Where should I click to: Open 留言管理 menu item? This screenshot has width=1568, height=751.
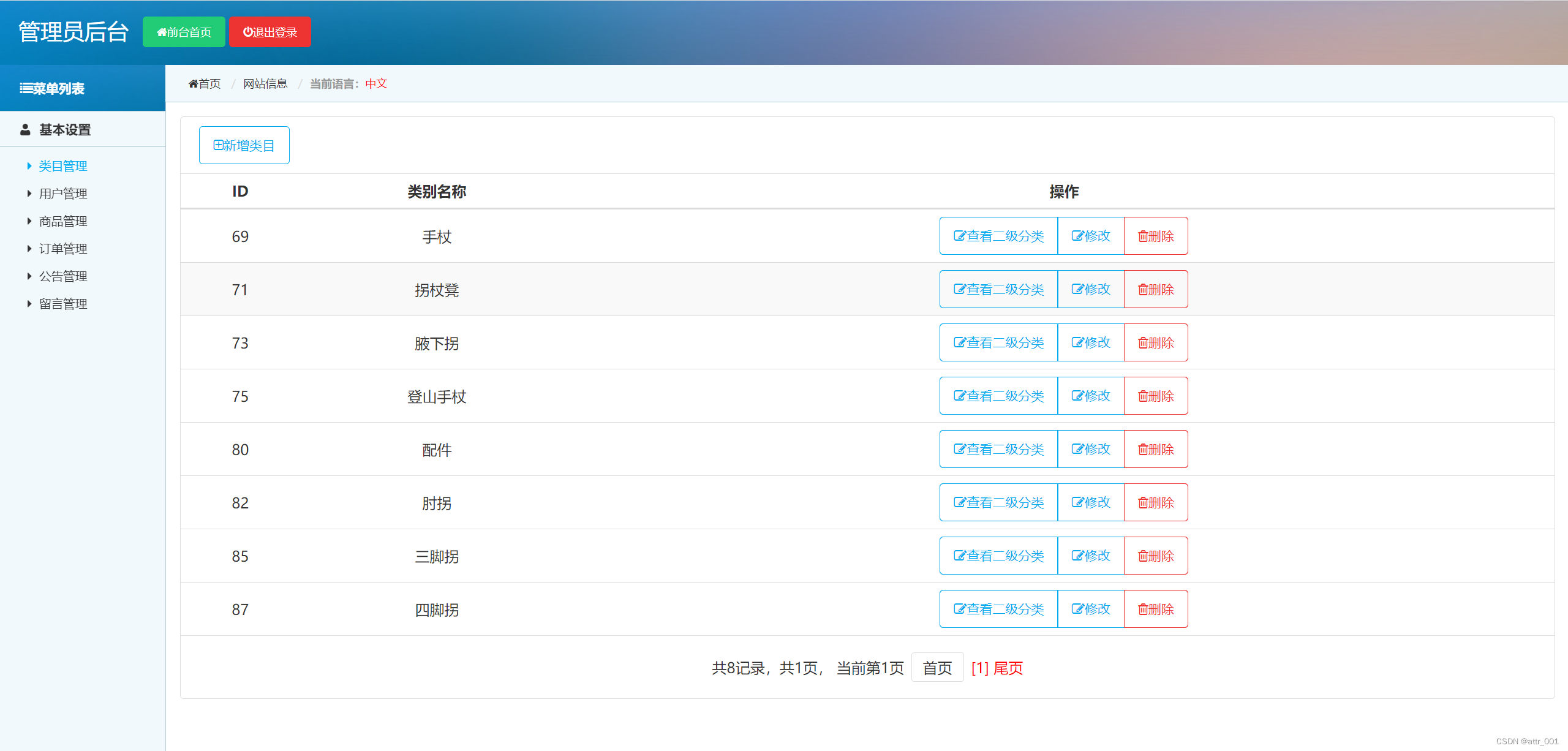tap(62, 304)
